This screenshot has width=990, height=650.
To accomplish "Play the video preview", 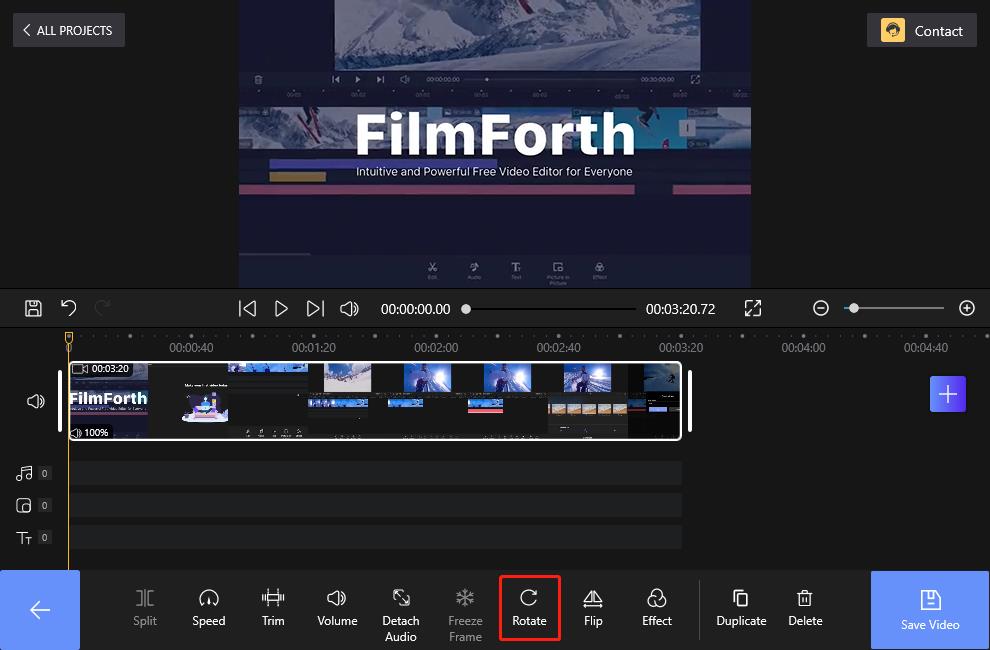I will pyautogui.click(x=281, y=308).
